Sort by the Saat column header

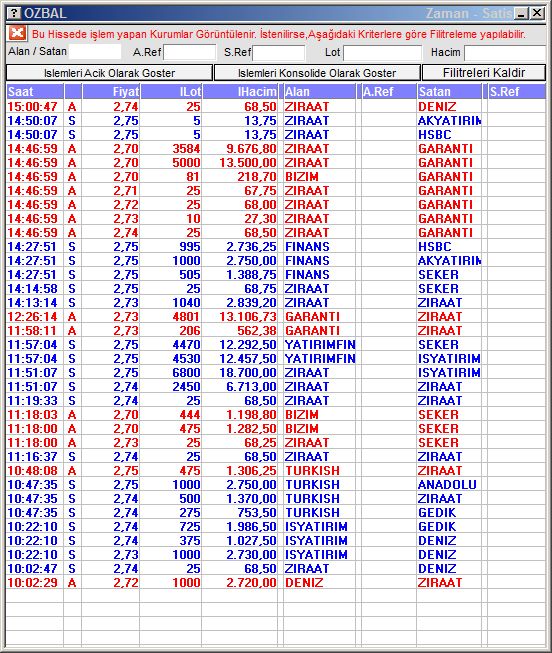pos(35,92)
